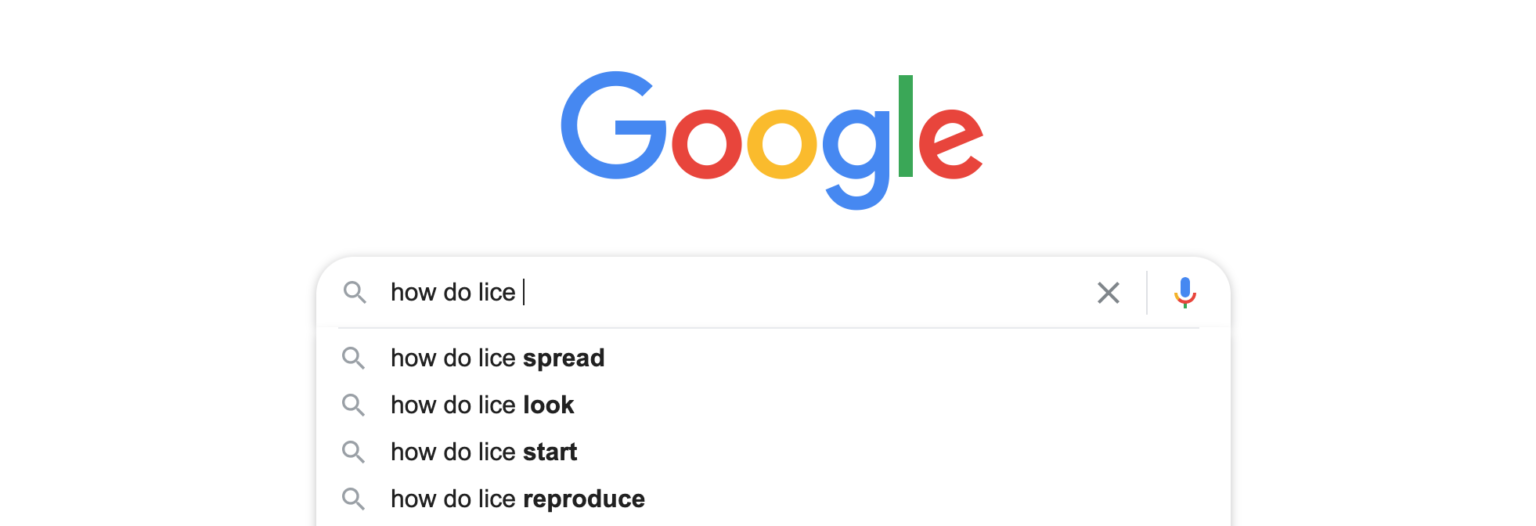1536x526 pixels.
Task: Click magnifier icon beside "how do lice look"
Action: coord(353,405)
